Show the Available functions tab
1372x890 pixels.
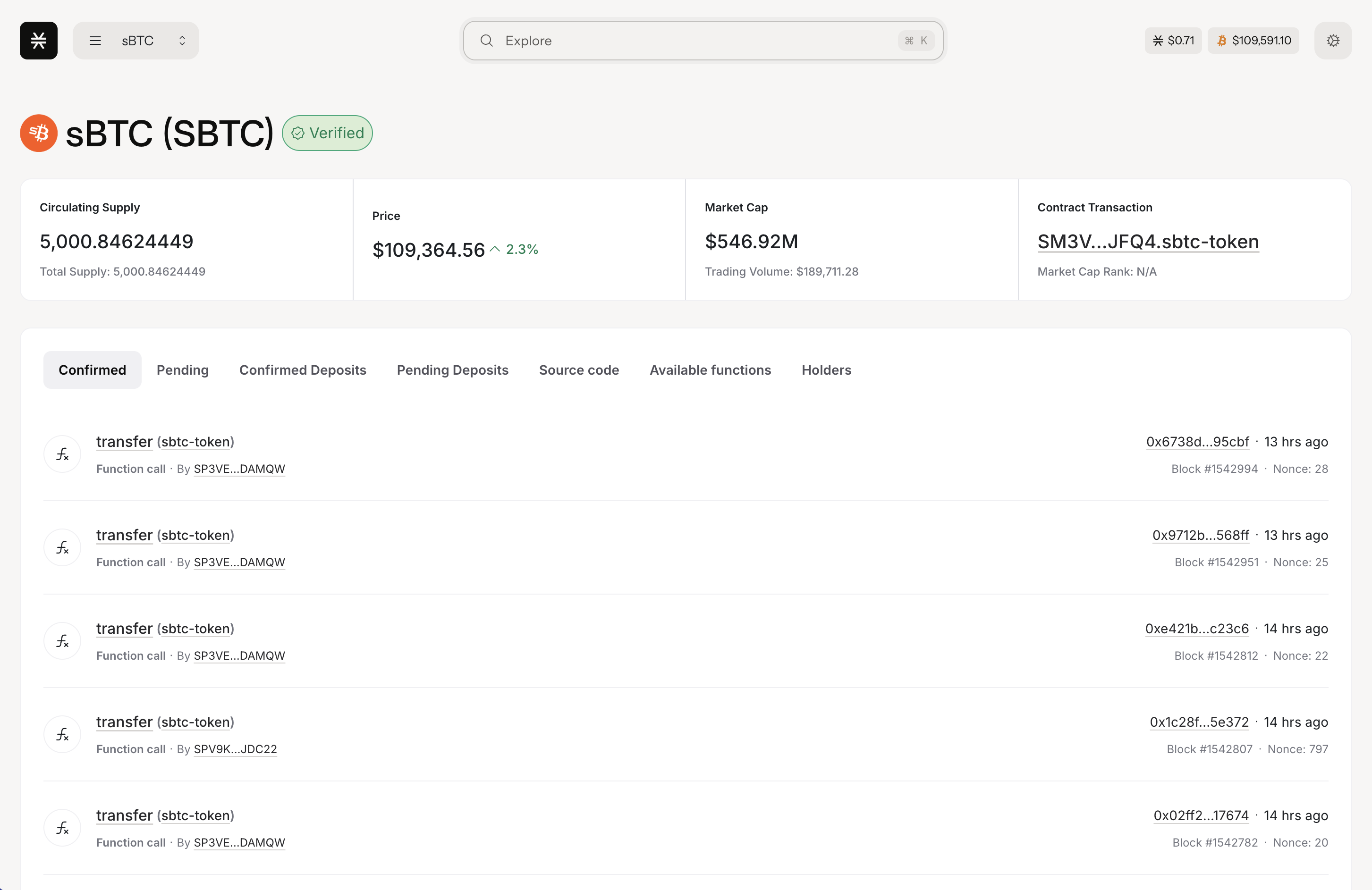coord(710,370)
